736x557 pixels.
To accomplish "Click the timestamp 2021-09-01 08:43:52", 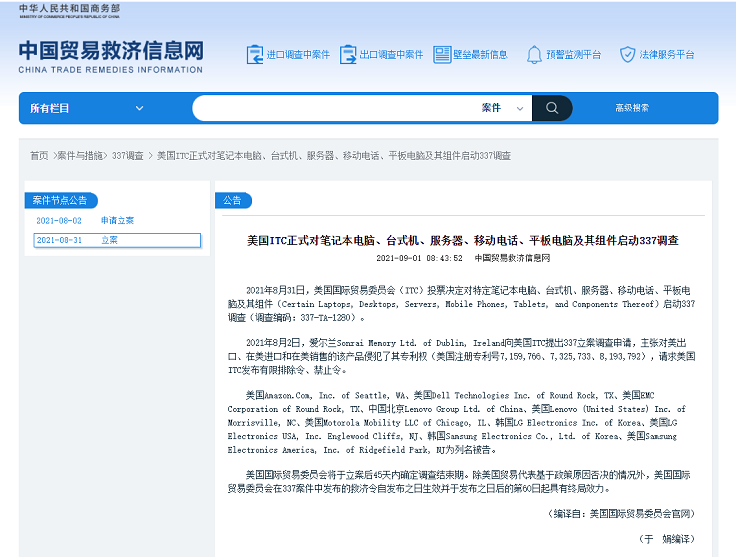I will pyautogui.click(x=419, y=258).
